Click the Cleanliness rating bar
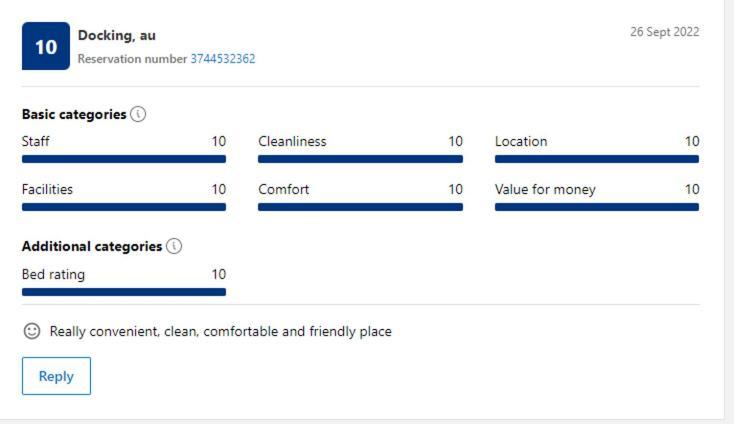 pyautogui.click(x=360, y=159)
